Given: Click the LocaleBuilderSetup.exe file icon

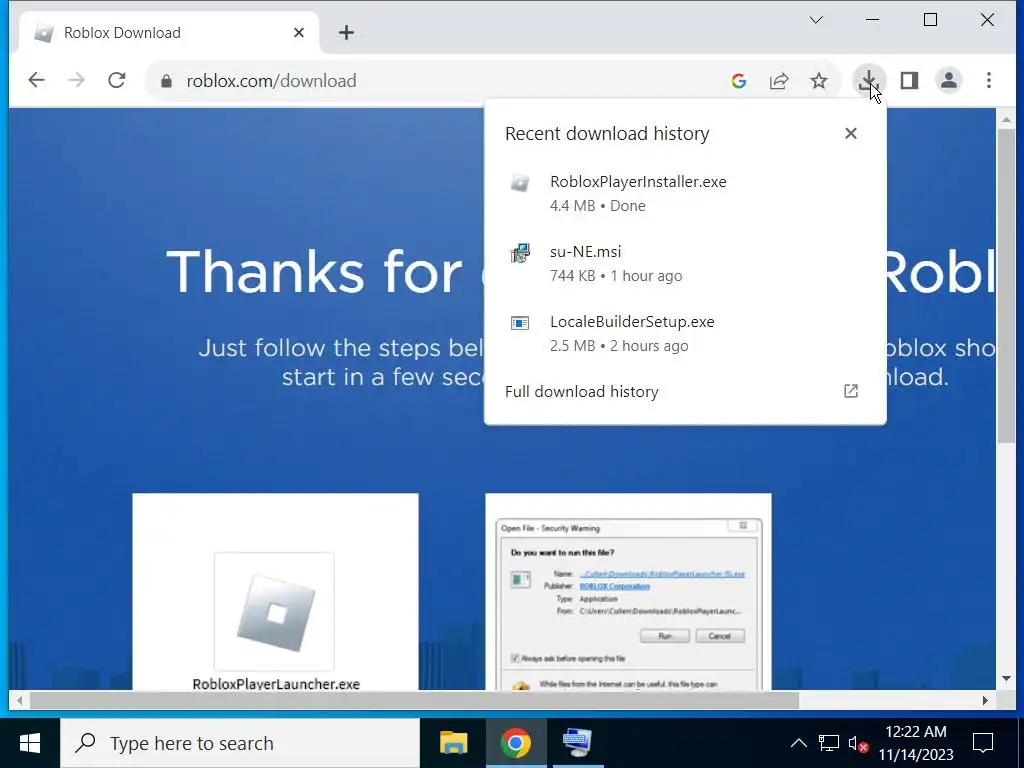Looking at the screenshot, I should click(x=520, y=323).
